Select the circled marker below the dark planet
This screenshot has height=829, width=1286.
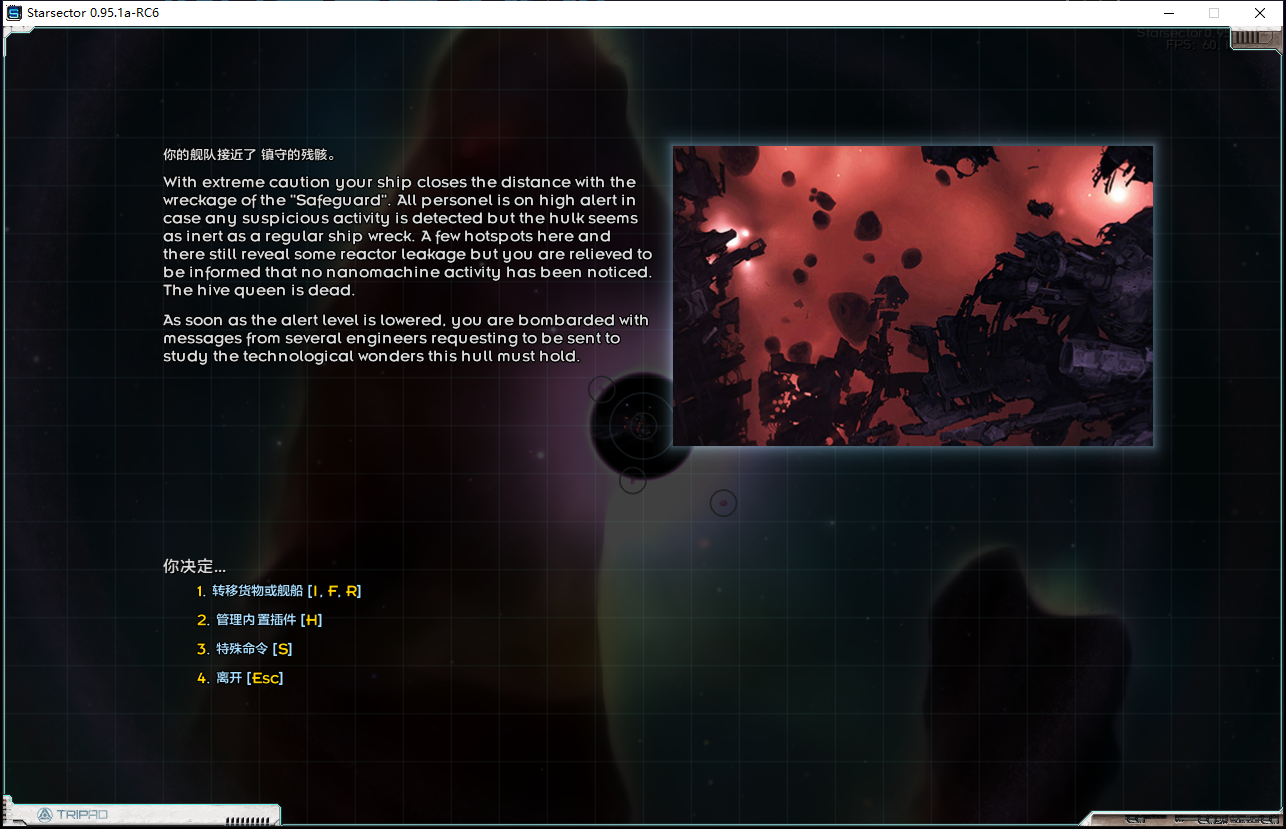coord(632,481)
